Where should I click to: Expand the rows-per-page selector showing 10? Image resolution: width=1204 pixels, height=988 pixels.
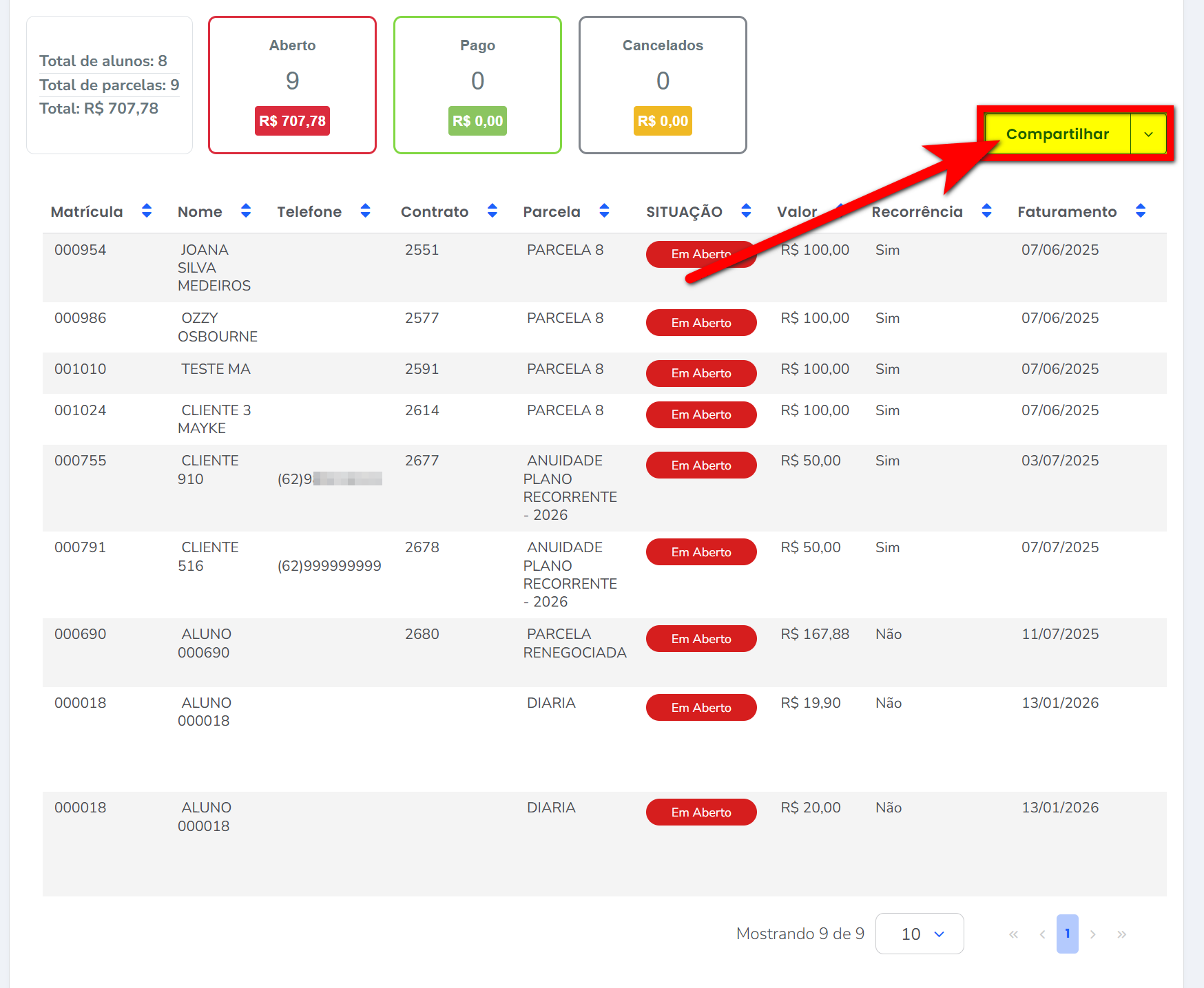click(919, 934)
